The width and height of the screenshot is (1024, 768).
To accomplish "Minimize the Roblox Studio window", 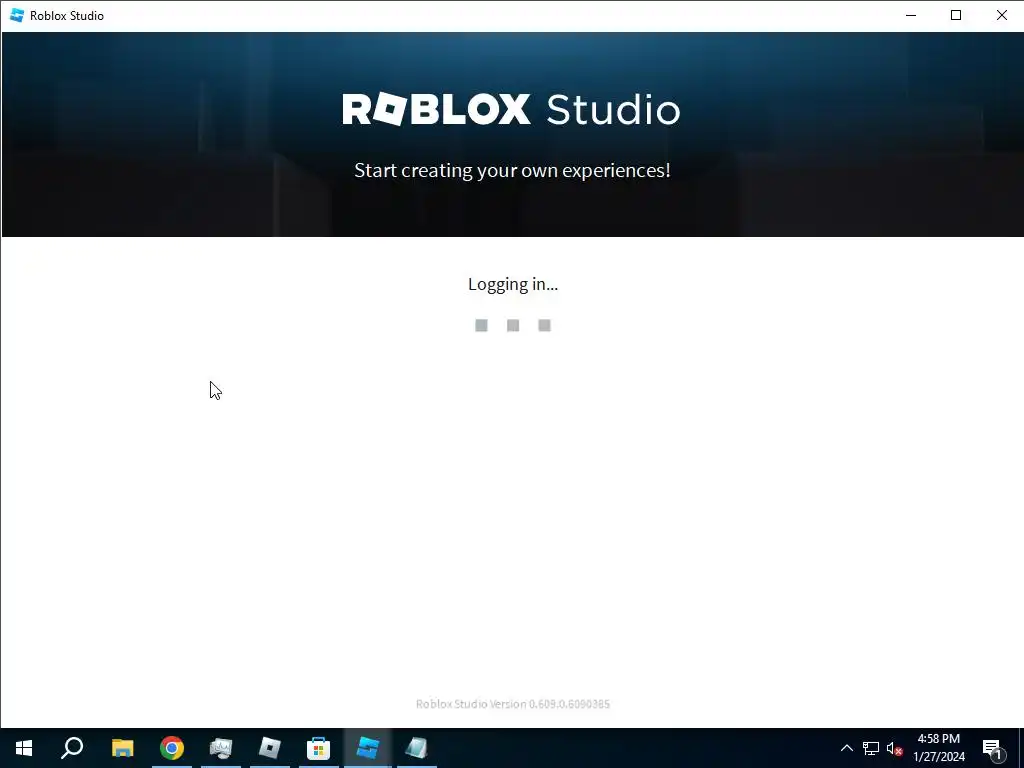I will [x=911, y=15].
